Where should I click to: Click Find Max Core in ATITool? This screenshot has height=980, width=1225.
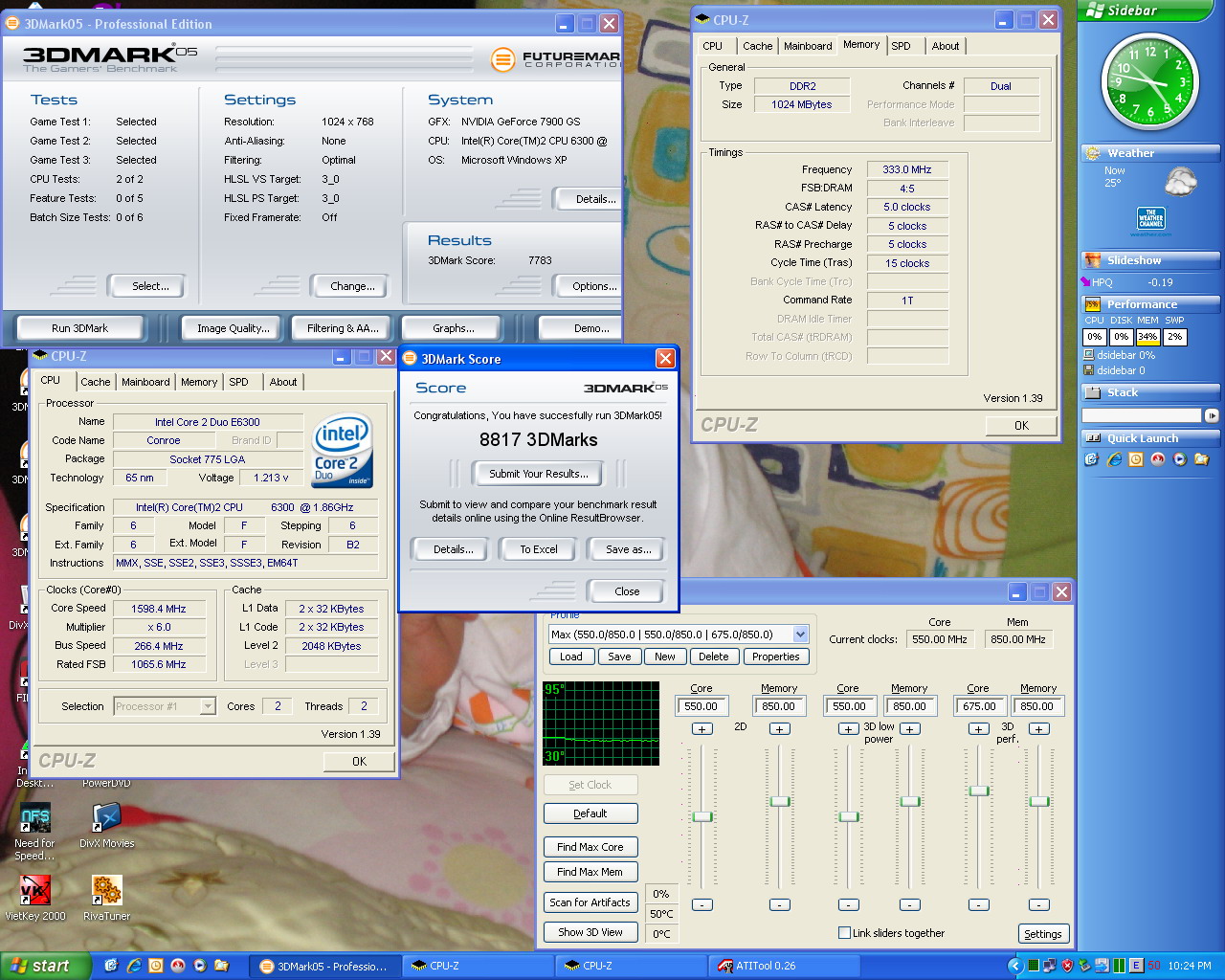[x=590, y=847]
